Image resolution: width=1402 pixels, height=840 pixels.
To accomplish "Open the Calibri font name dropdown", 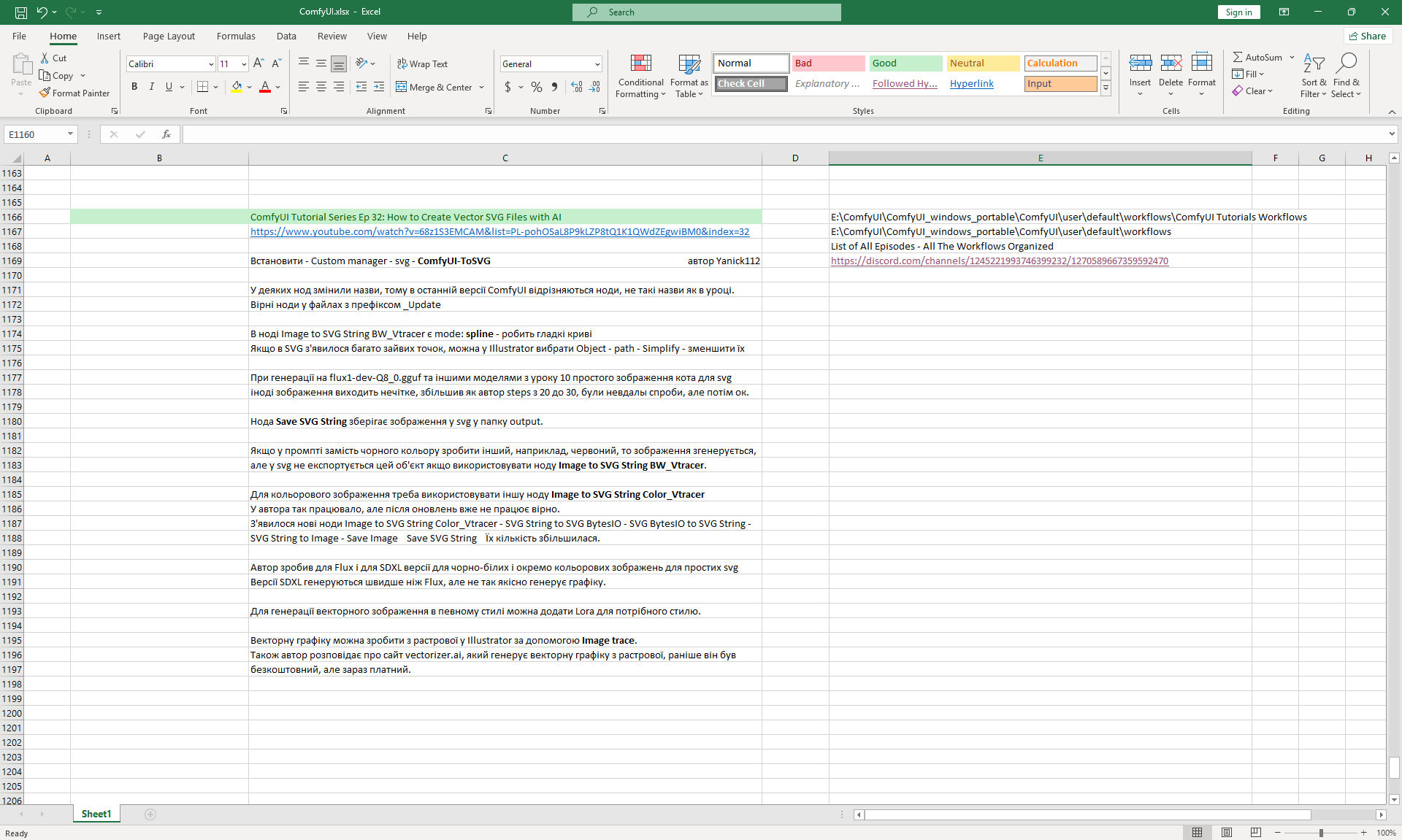I will pyautogui.click(x=211, y=64).
